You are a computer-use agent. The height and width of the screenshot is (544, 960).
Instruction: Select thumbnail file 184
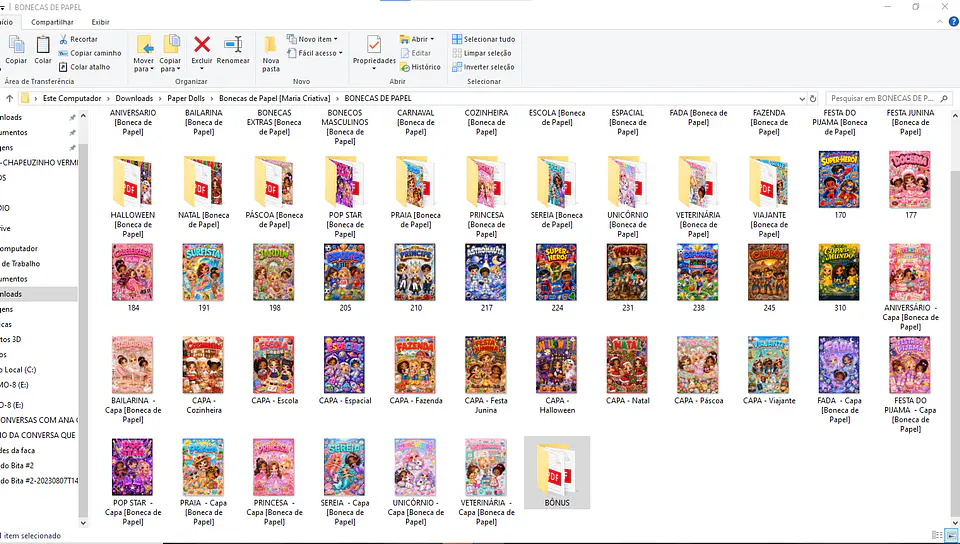(133, 278)
